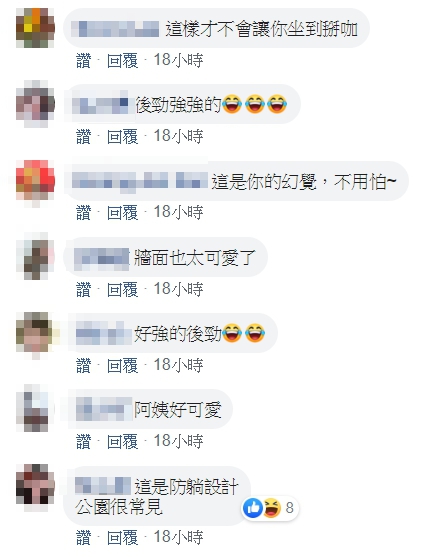Open red avatar beside 這是你的幻覺 comment
Viewport: 440px width, 557px height.
click(x=36, y=180)
